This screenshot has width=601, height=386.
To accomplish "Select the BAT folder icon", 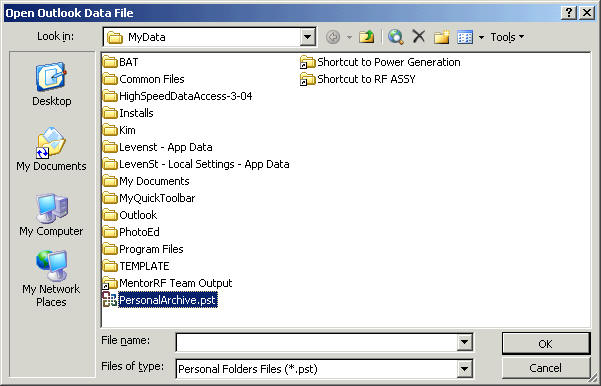I will coord(110,62).
